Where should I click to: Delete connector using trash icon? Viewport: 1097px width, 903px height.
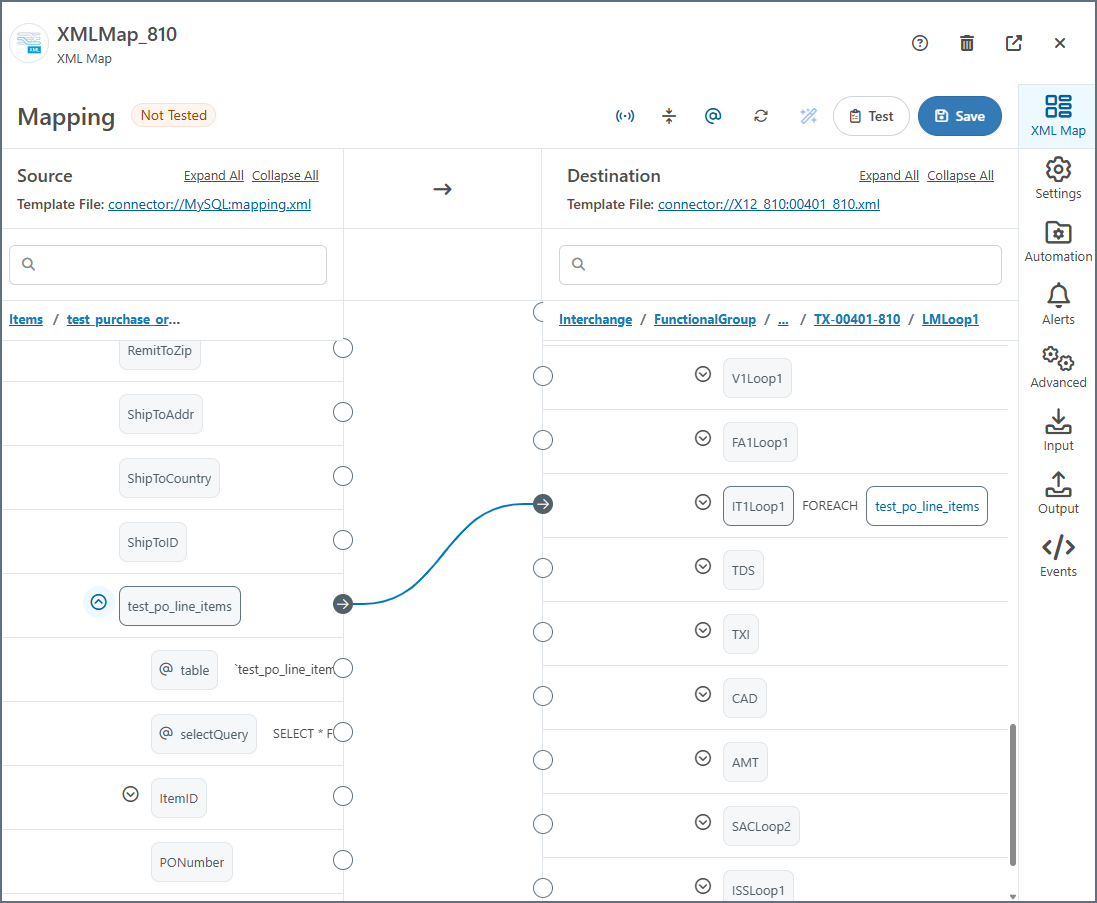(x=966, y=43)
